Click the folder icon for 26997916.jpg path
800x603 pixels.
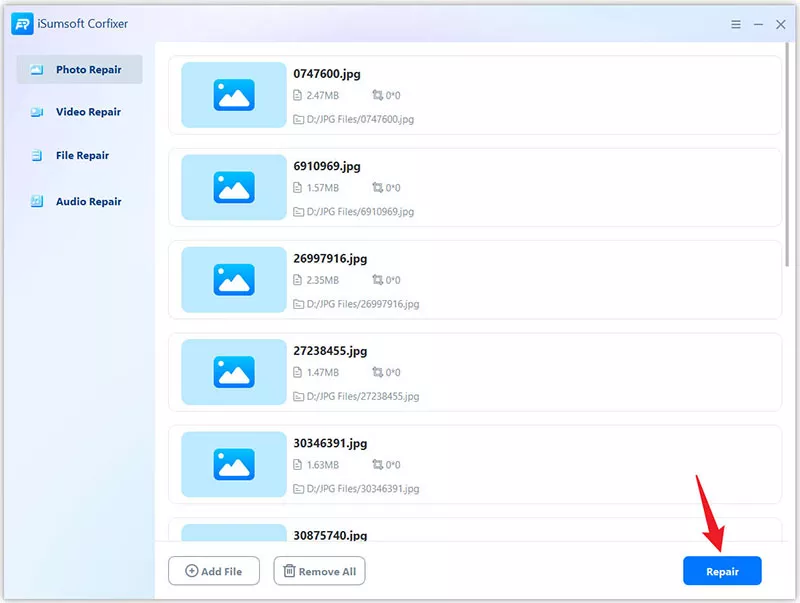pos(298,304)
